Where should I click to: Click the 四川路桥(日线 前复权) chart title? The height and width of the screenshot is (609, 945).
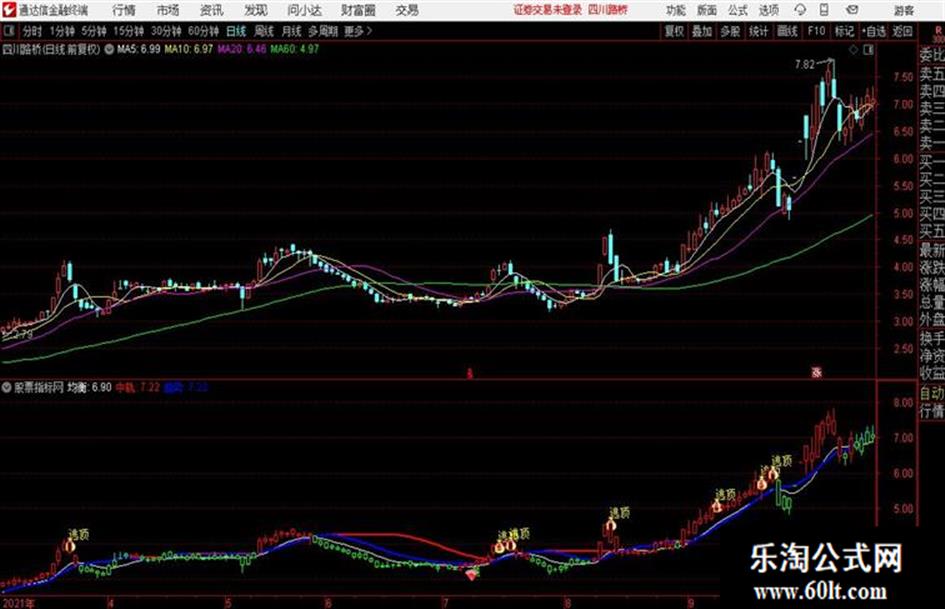click(51, 49)
